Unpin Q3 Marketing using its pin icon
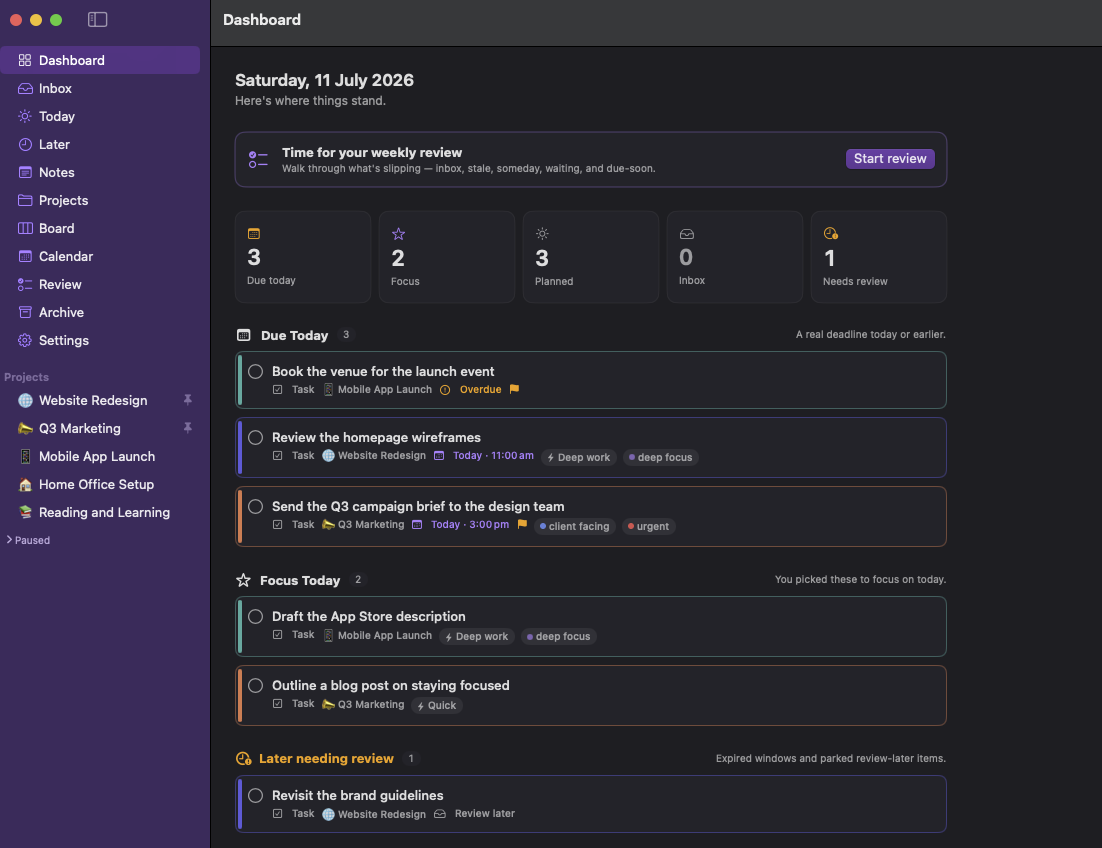 [x=188, y=428]
